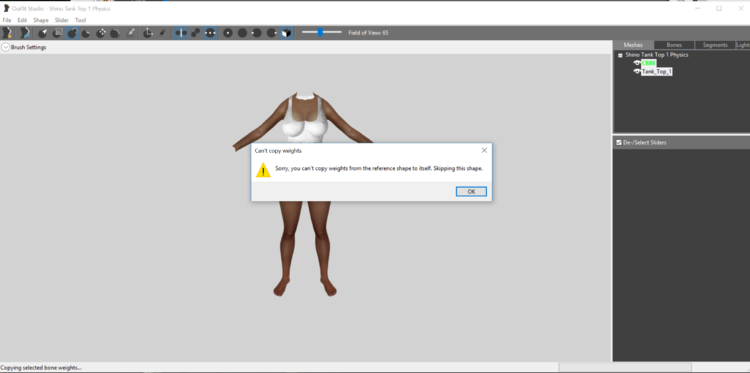Uncheck the De-/Select Sliders checkbox
The image size is (750, 373).
click(x=619, y=143)
